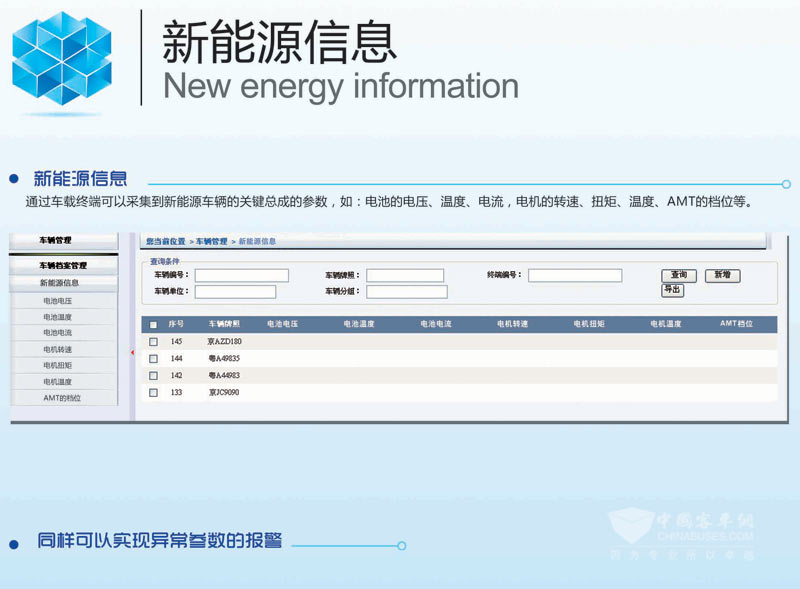Click the blue cube logo

click(x=62, y=58)
